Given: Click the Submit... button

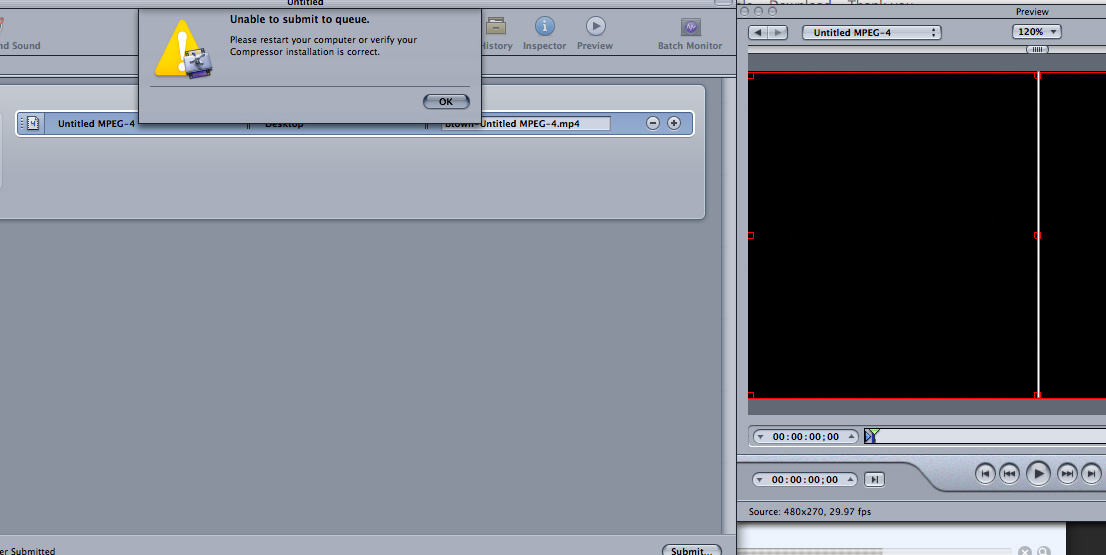Looking at the screenshot, I should [691, 550].
